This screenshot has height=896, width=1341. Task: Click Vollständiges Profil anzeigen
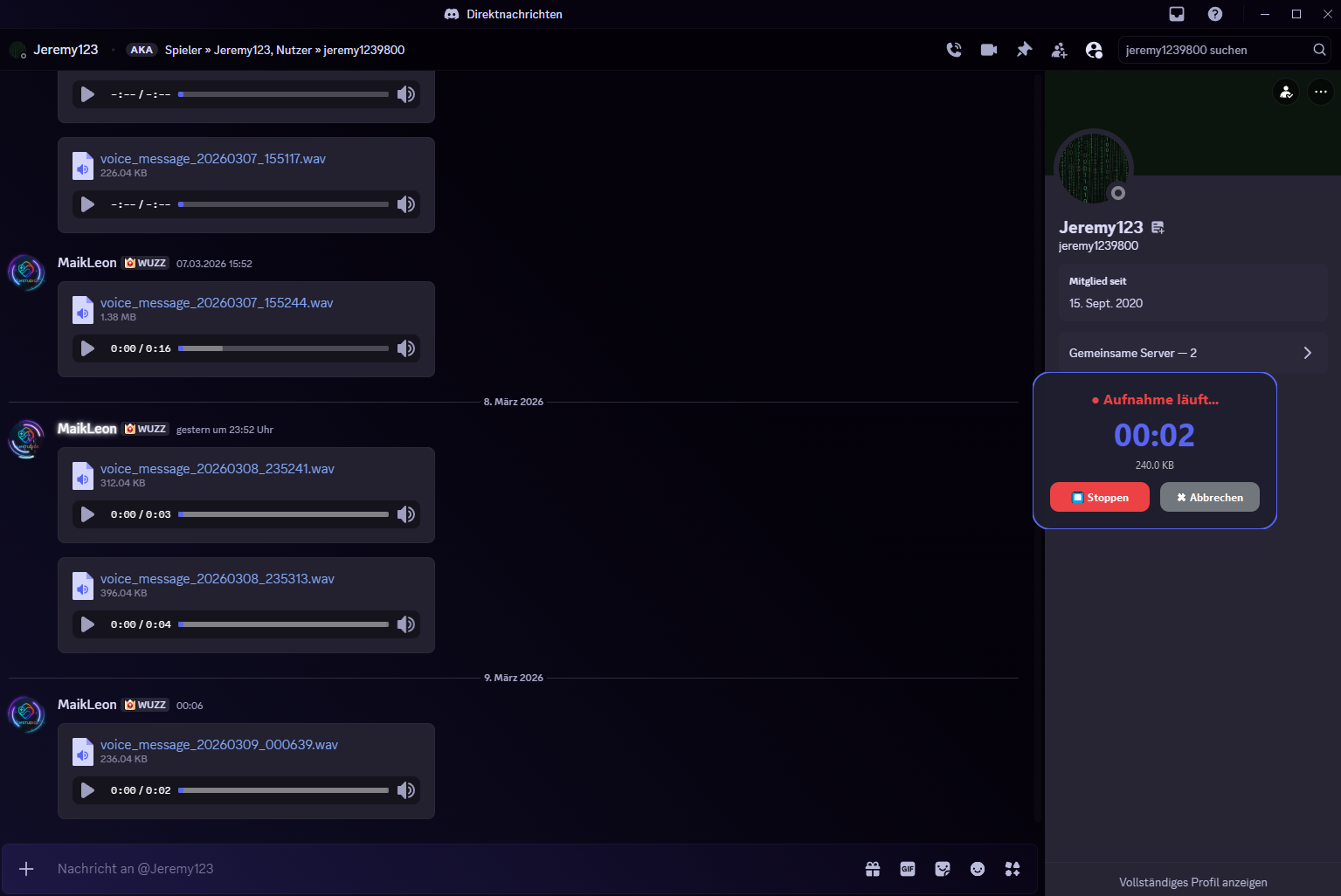coord(1193,882)
